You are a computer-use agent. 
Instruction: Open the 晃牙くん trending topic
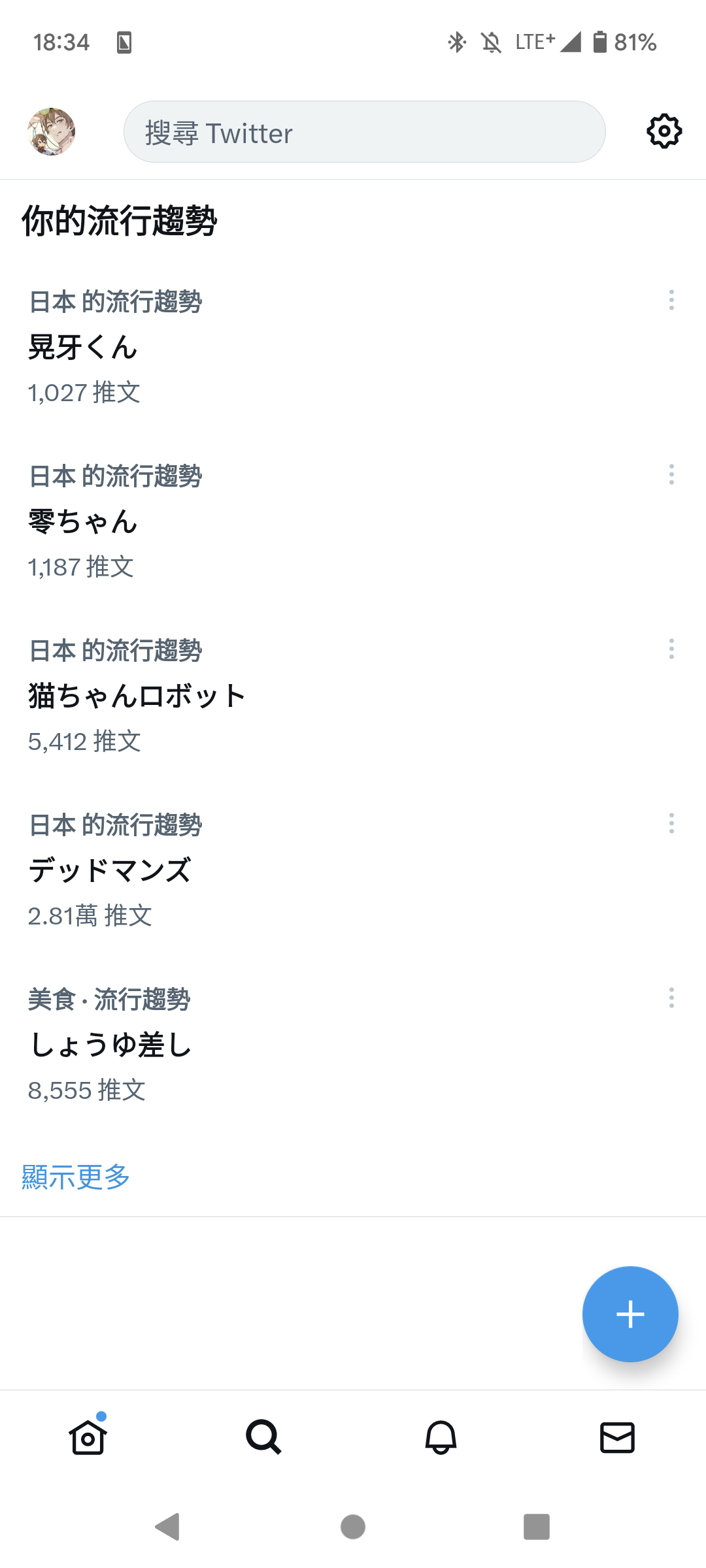[353, 348]
